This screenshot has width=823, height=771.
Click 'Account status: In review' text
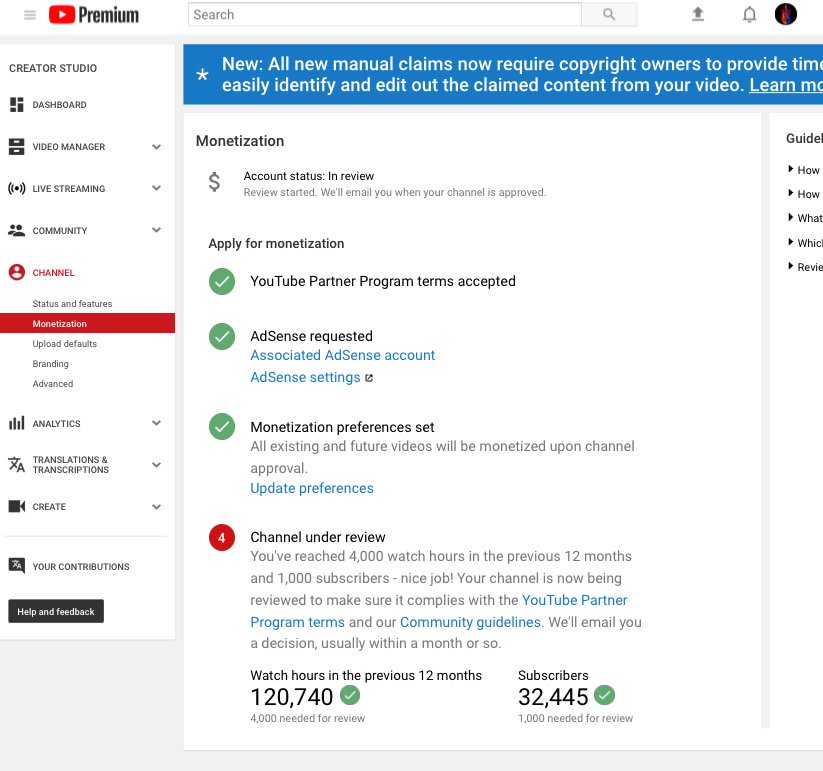click(309, 176)
